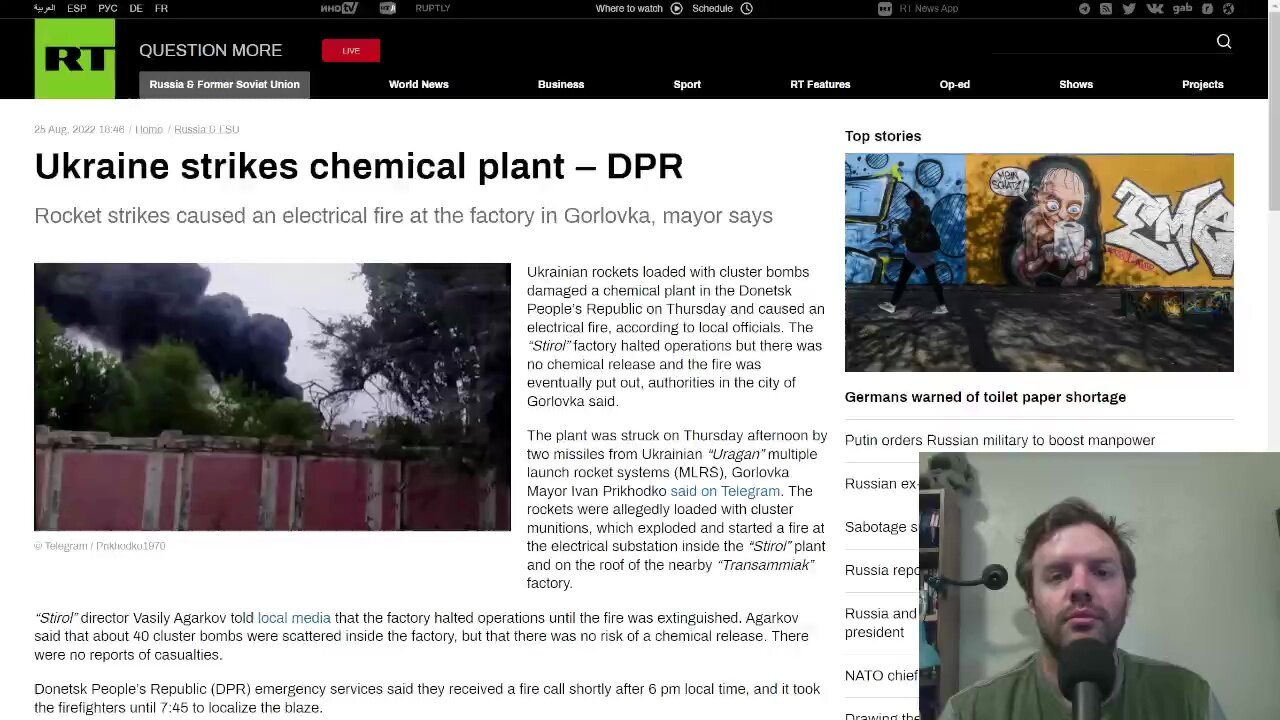Open 'Germans warned of toilet paper shortage' story
Screen dimensions: 1280x720
(985, 397)
